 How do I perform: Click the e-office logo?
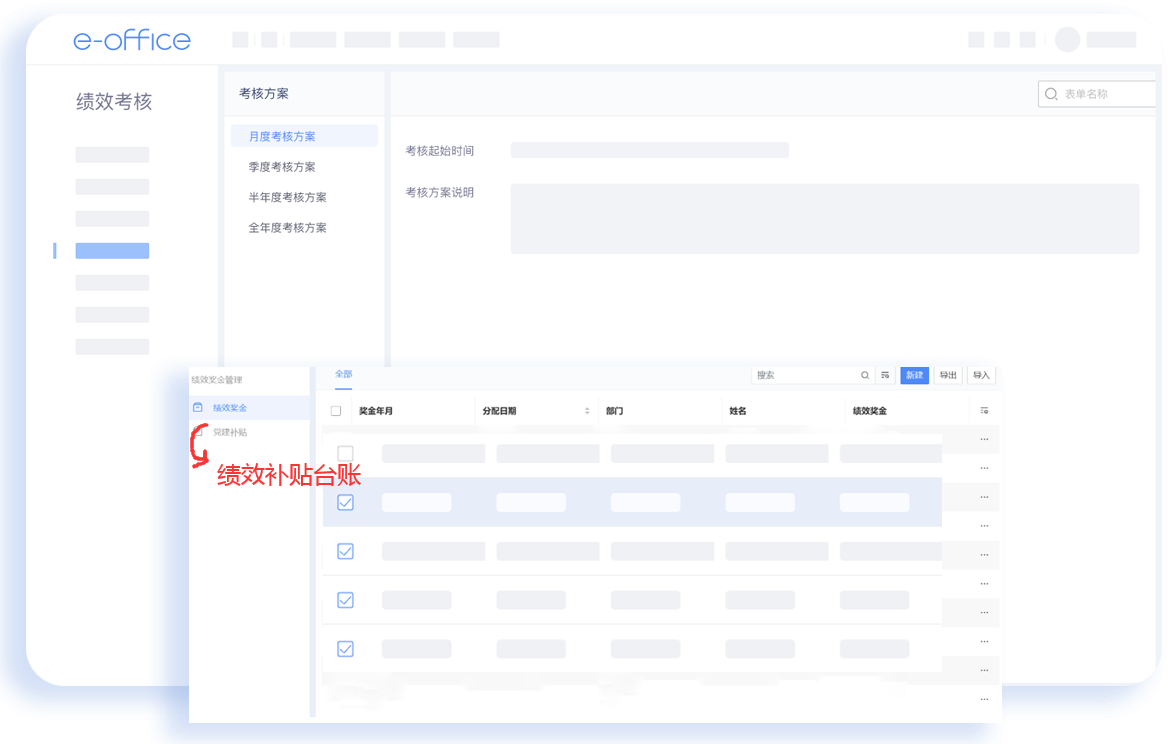[132, 41]
